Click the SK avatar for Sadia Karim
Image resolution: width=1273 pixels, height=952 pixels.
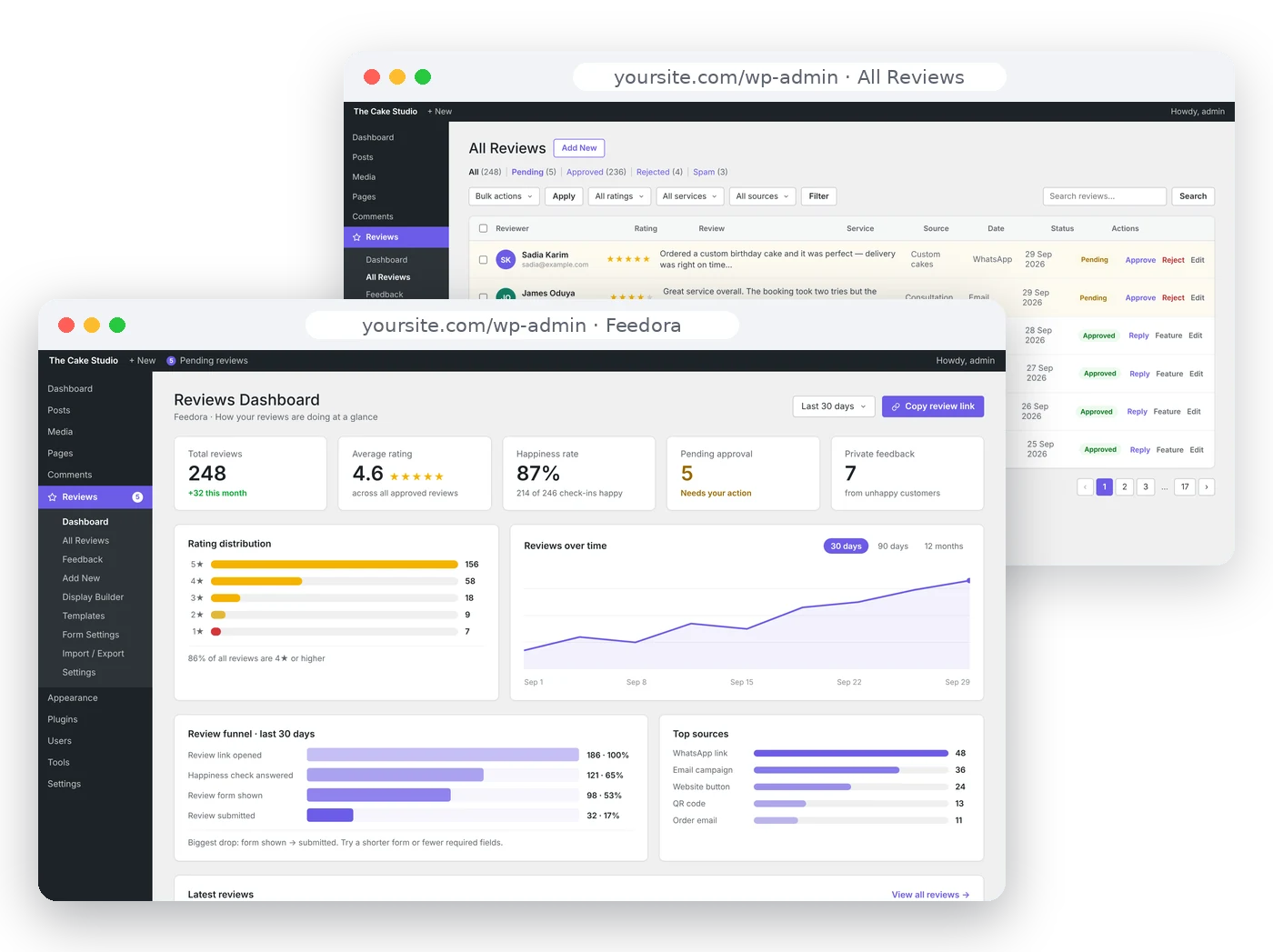pyautogui.click(x=506, y=260)
